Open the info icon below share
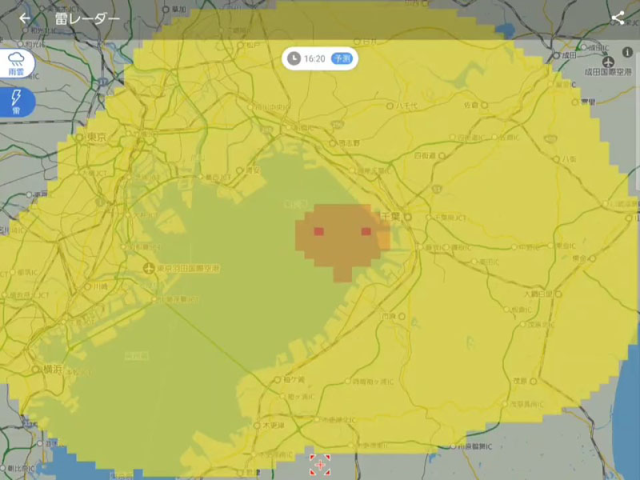 click(627, 52)
